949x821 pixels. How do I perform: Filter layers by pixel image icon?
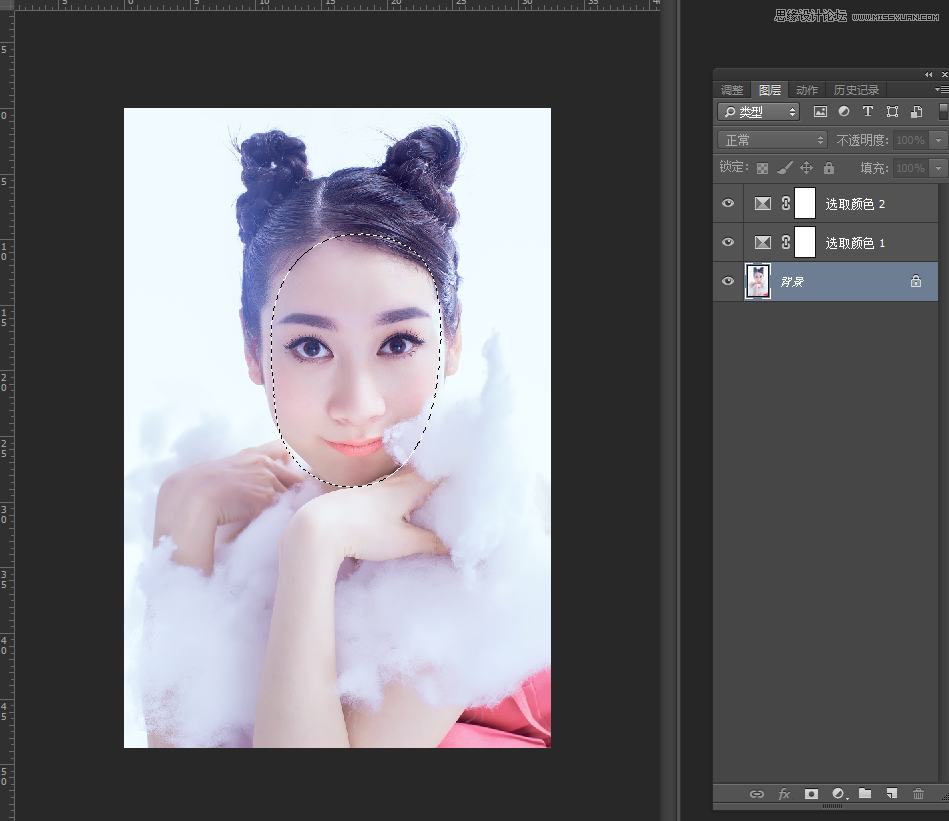pos(820,112)
